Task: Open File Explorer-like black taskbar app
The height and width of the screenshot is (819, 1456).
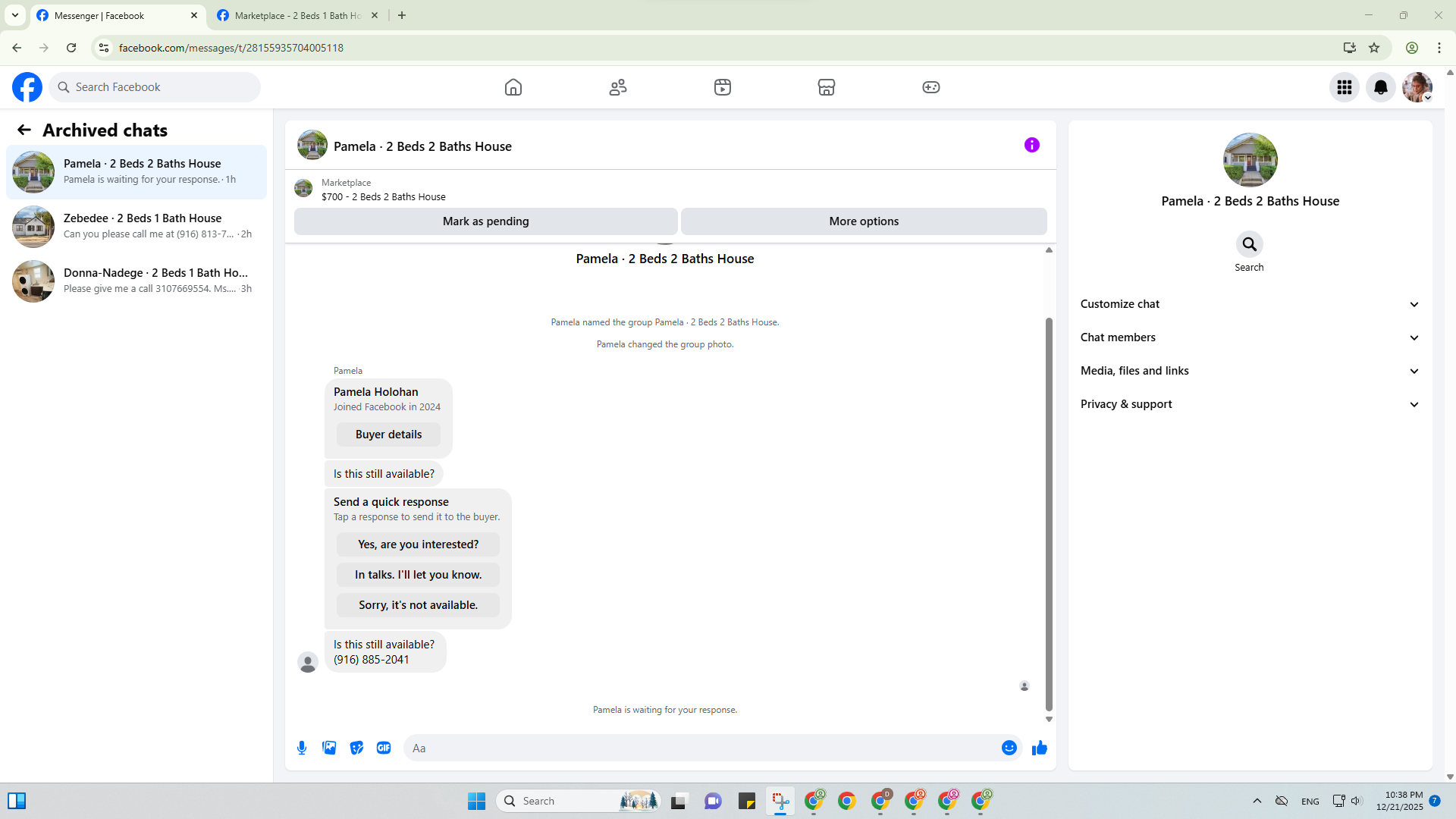Action: (679, 801)
